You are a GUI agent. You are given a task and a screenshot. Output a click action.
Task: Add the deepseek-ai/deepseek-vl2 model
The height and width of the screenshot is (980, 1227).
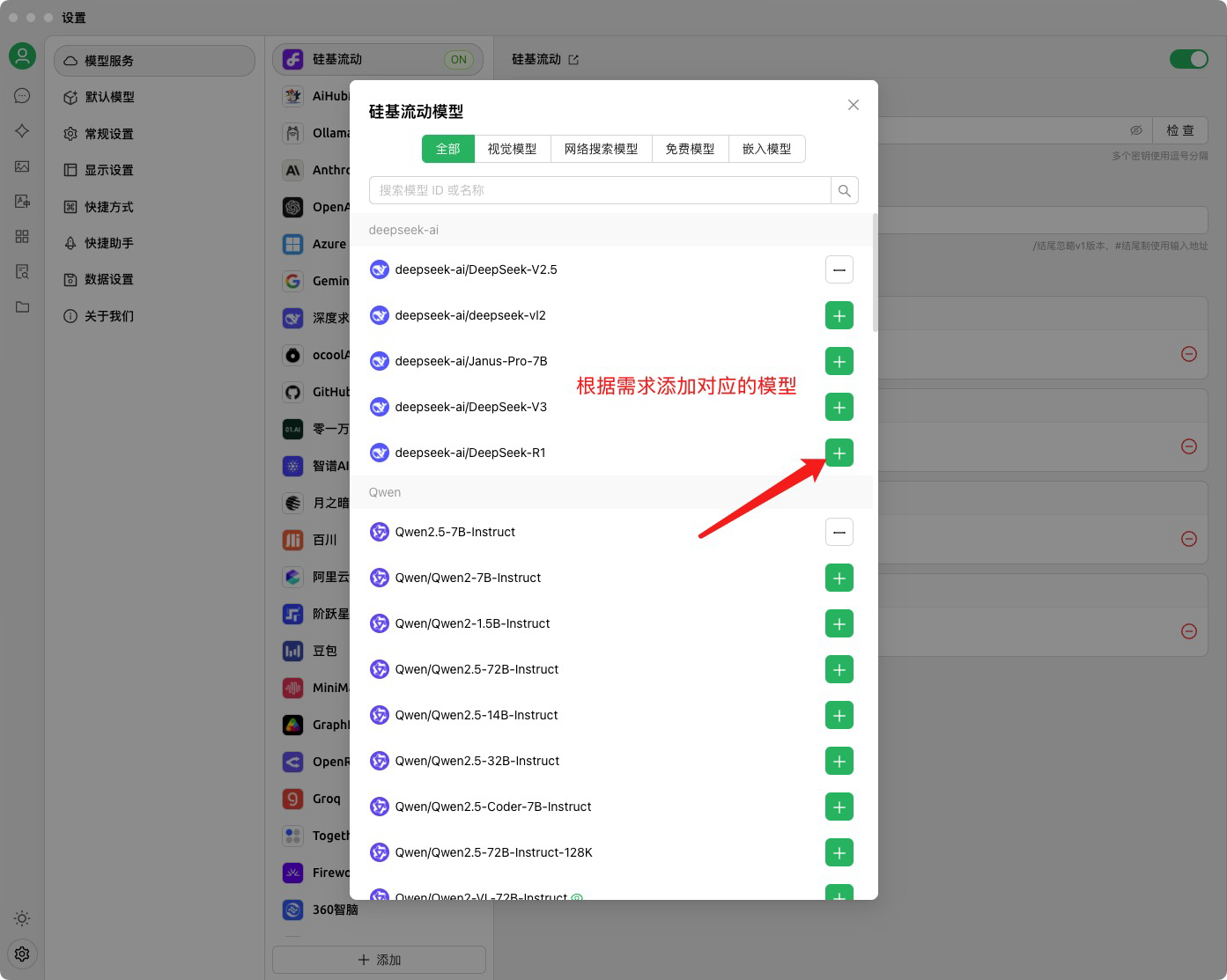point(839,315)
